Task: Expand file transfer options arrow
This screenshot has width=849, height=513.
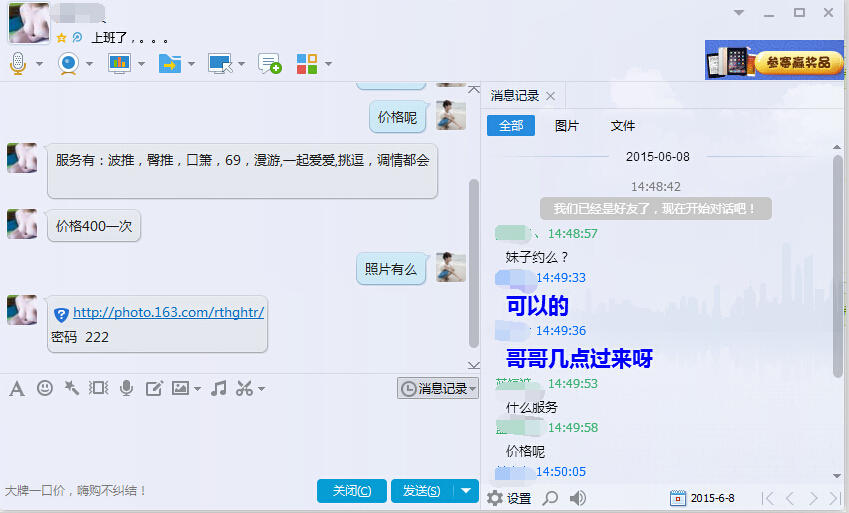Action: [192, 64]
